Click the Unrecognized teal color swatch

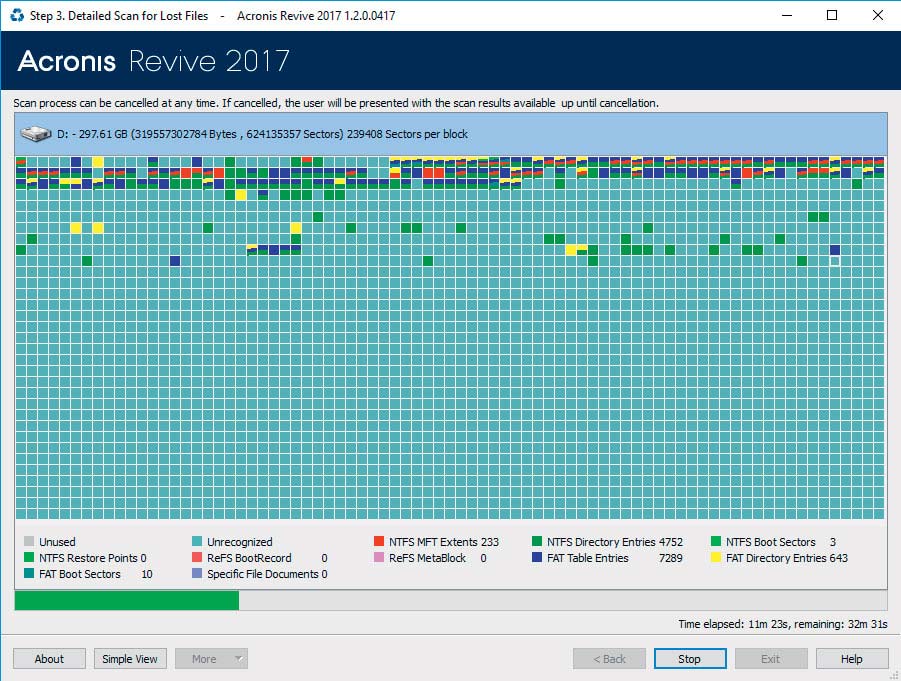click(x=197, y=541)
